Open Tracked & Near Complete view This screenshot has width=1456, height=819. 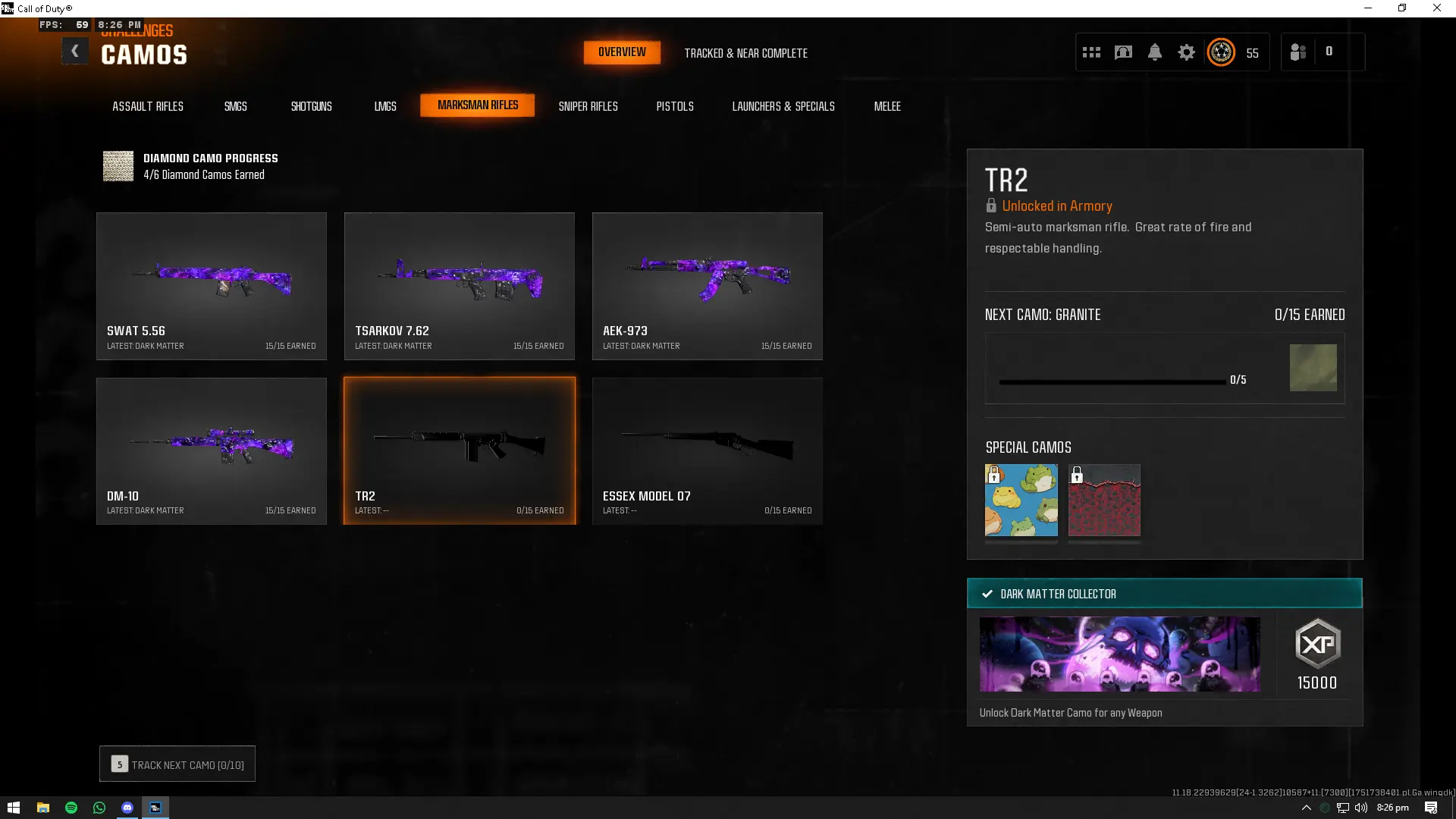pyautogui.click(x=745, y=53)
